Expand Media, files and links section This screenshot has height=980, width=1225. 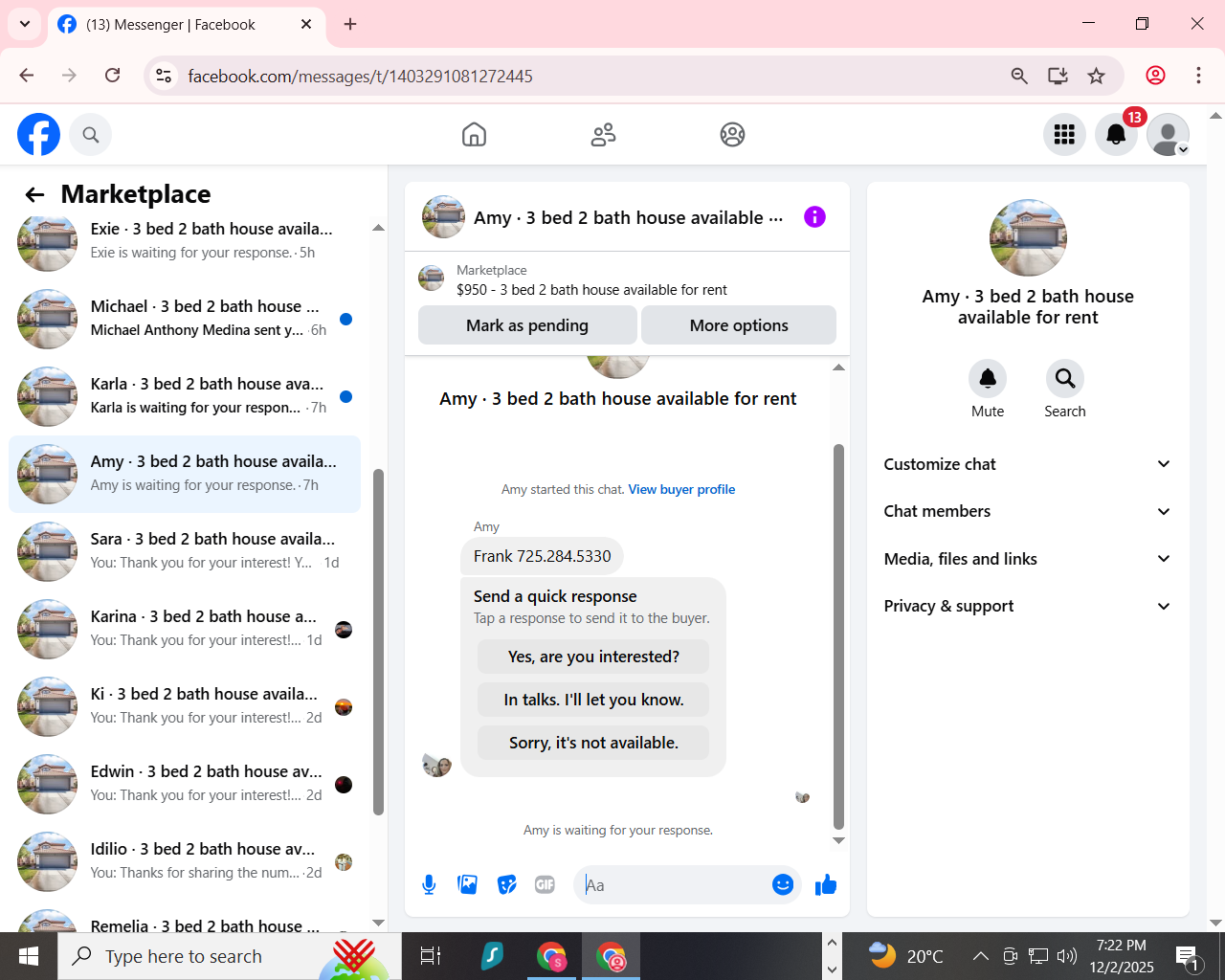pyautogui.click(x=1028, y=559)
